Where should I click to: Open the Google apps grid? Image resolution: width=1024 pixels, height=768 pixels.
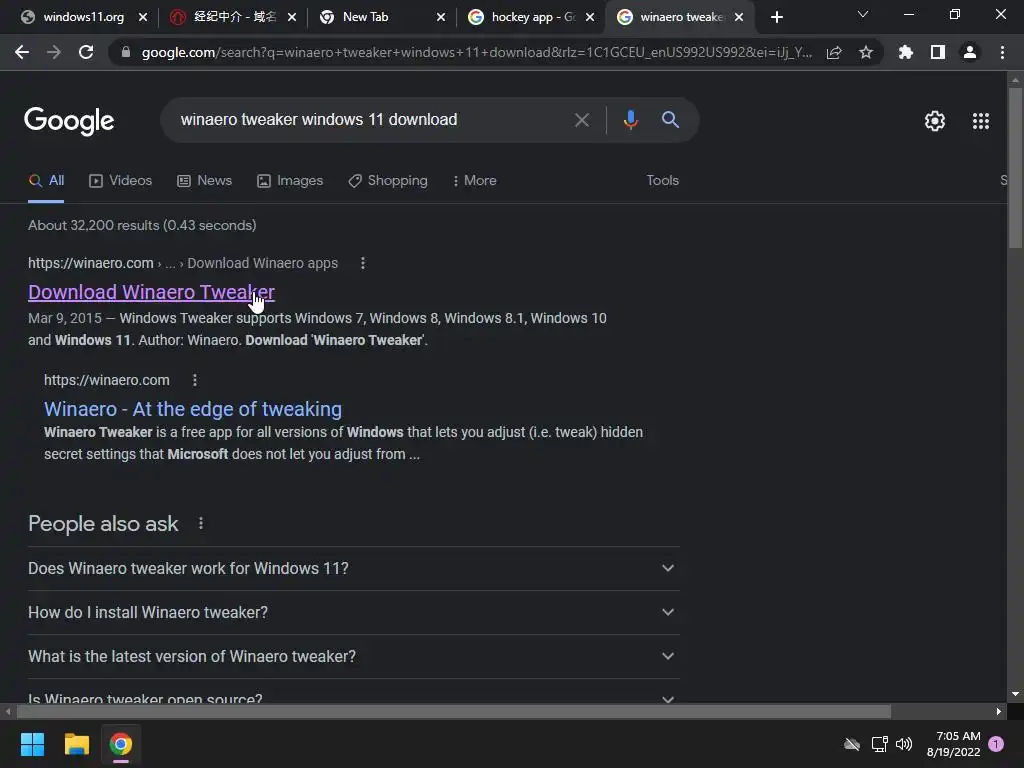[x=981, y=121]
